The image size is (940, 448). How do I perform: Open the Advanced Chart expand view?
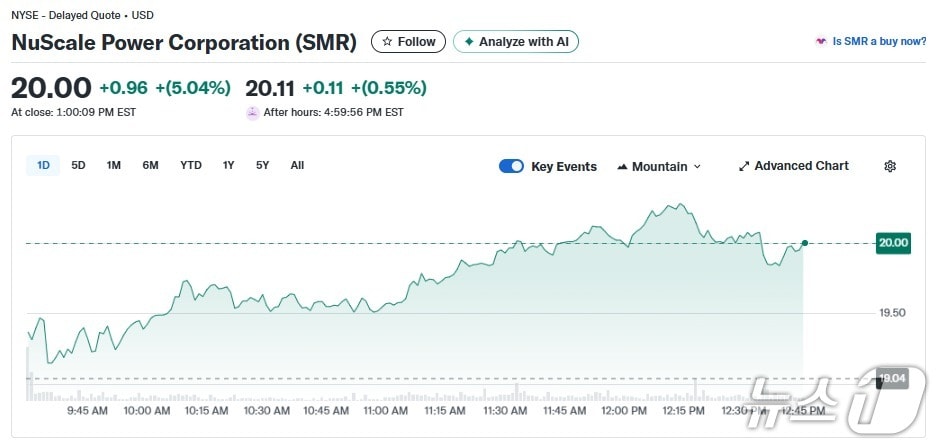pos(793,166)
